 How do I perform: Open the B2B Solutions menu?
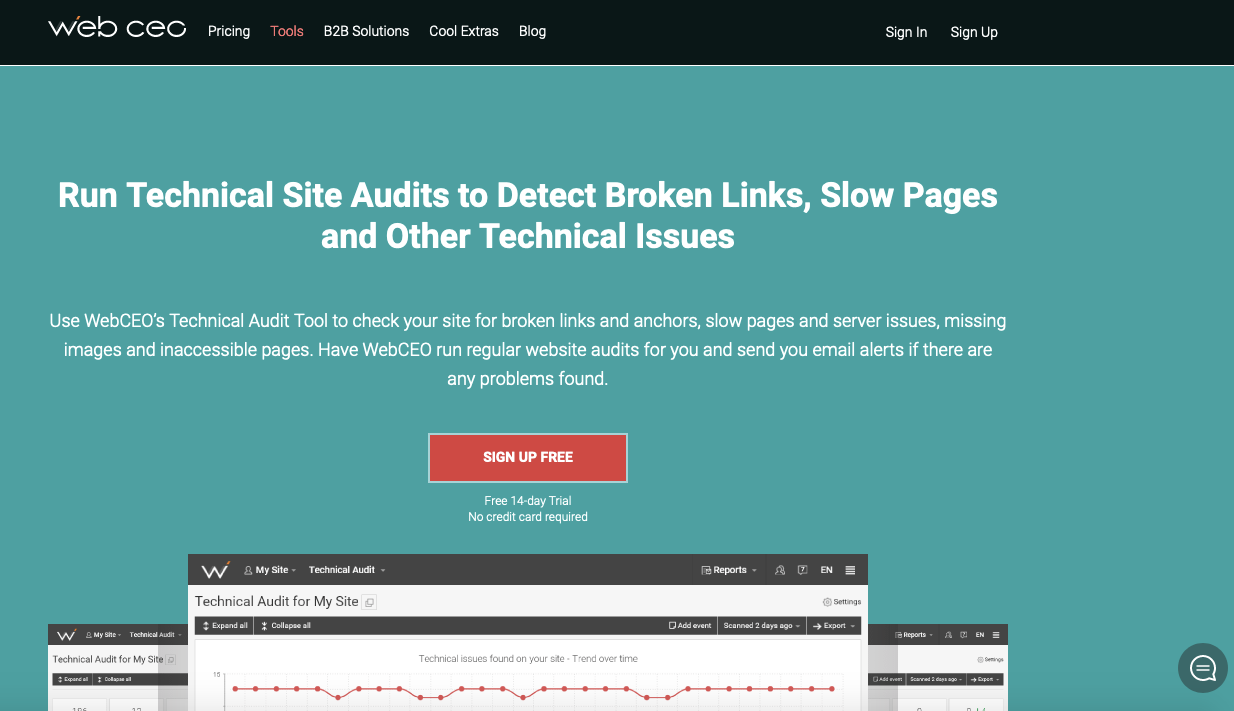click(366, 31)
